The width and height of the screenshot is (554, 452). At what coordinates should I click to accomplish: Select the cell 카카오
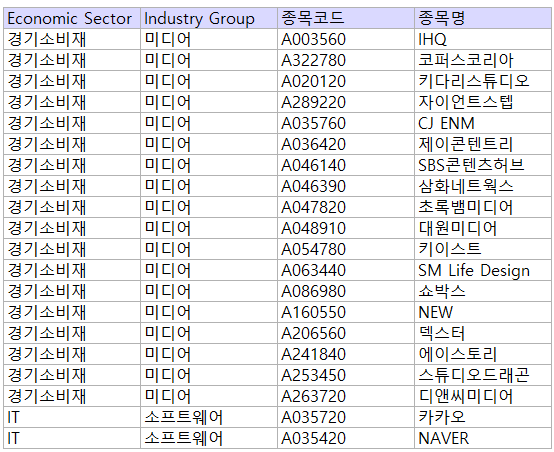point(483,417)
